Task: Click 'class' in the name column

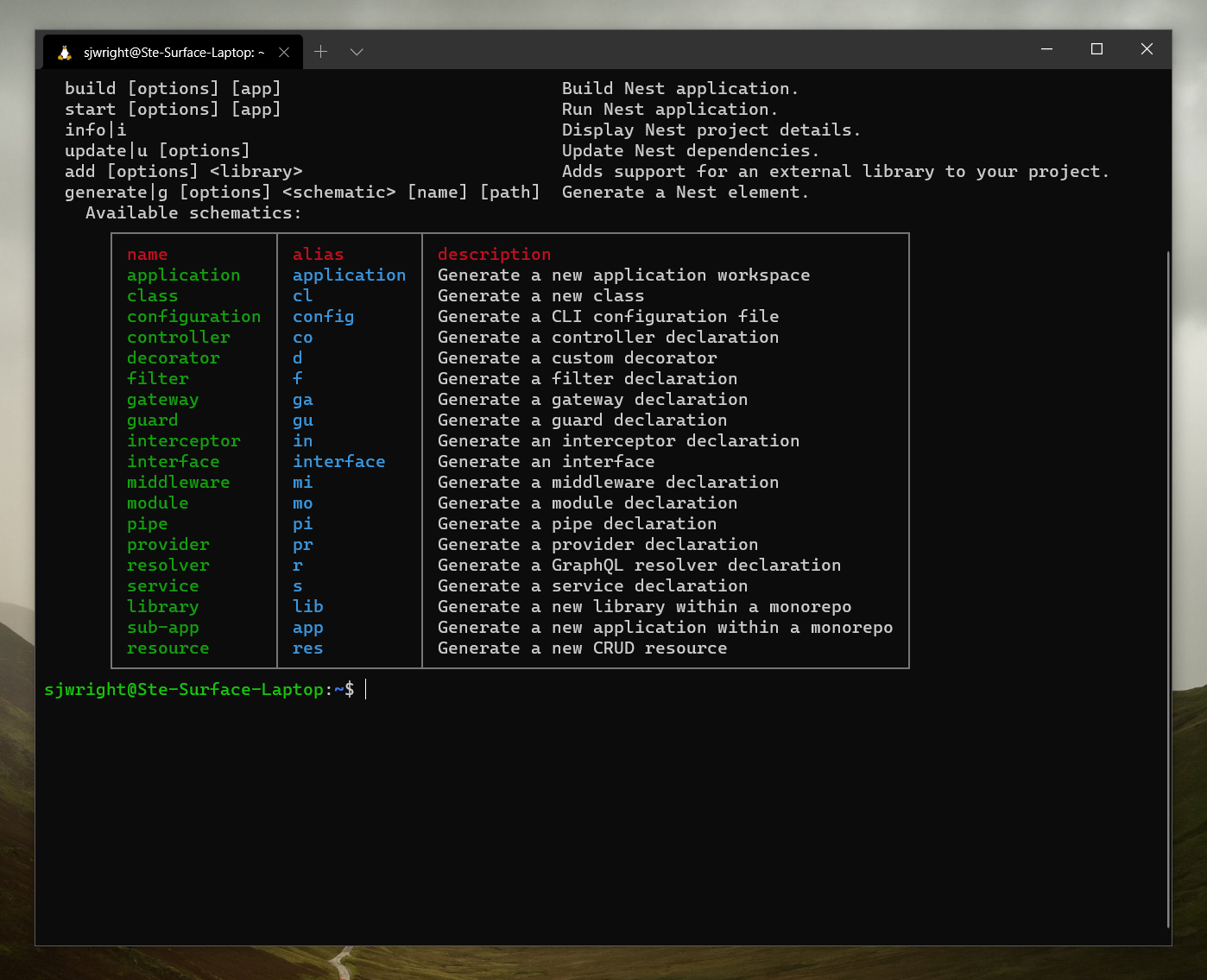Action: (152, 296)
